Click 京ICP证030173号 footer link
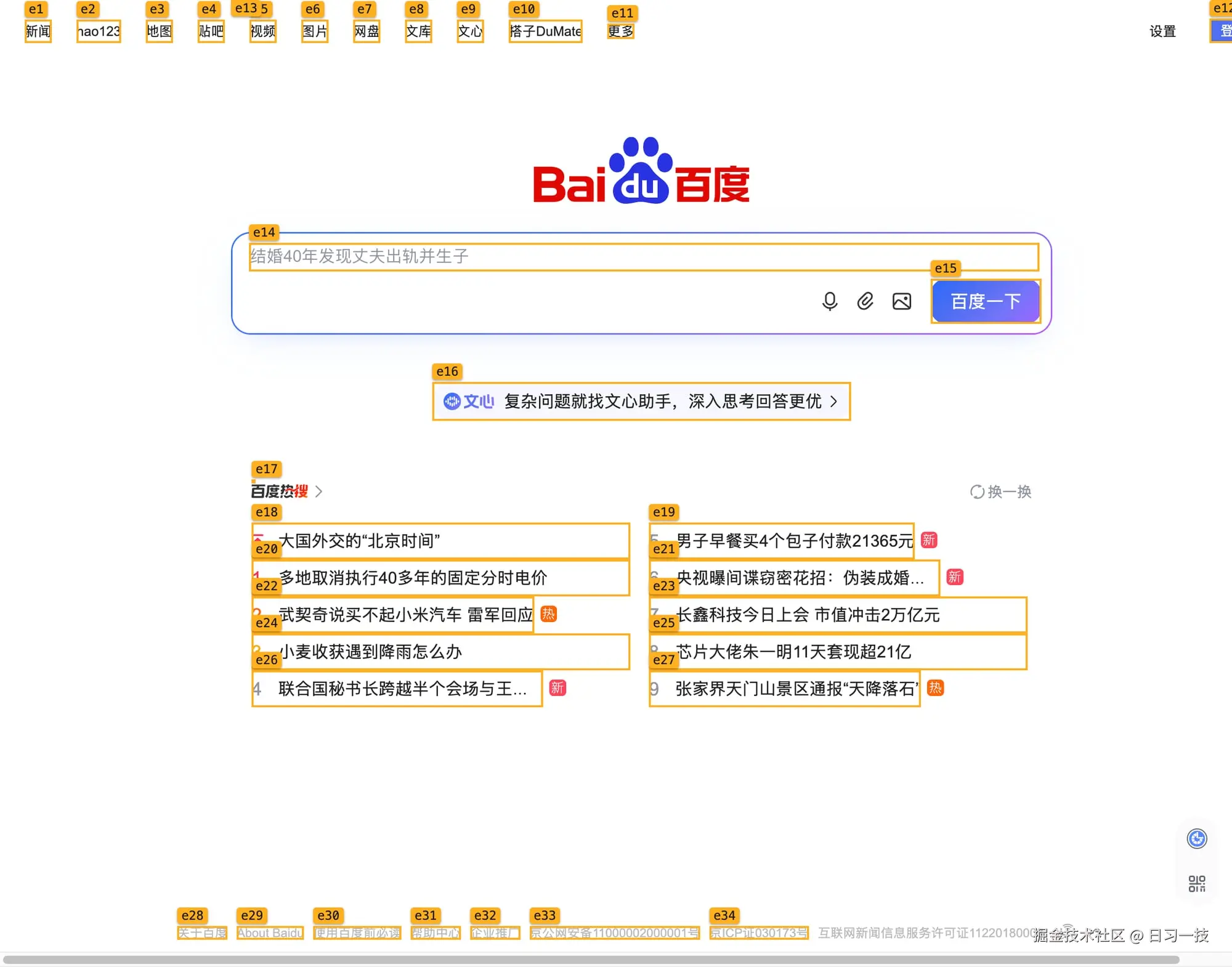The width and height of the screenshot is (1232, 967). coord(759,933)
